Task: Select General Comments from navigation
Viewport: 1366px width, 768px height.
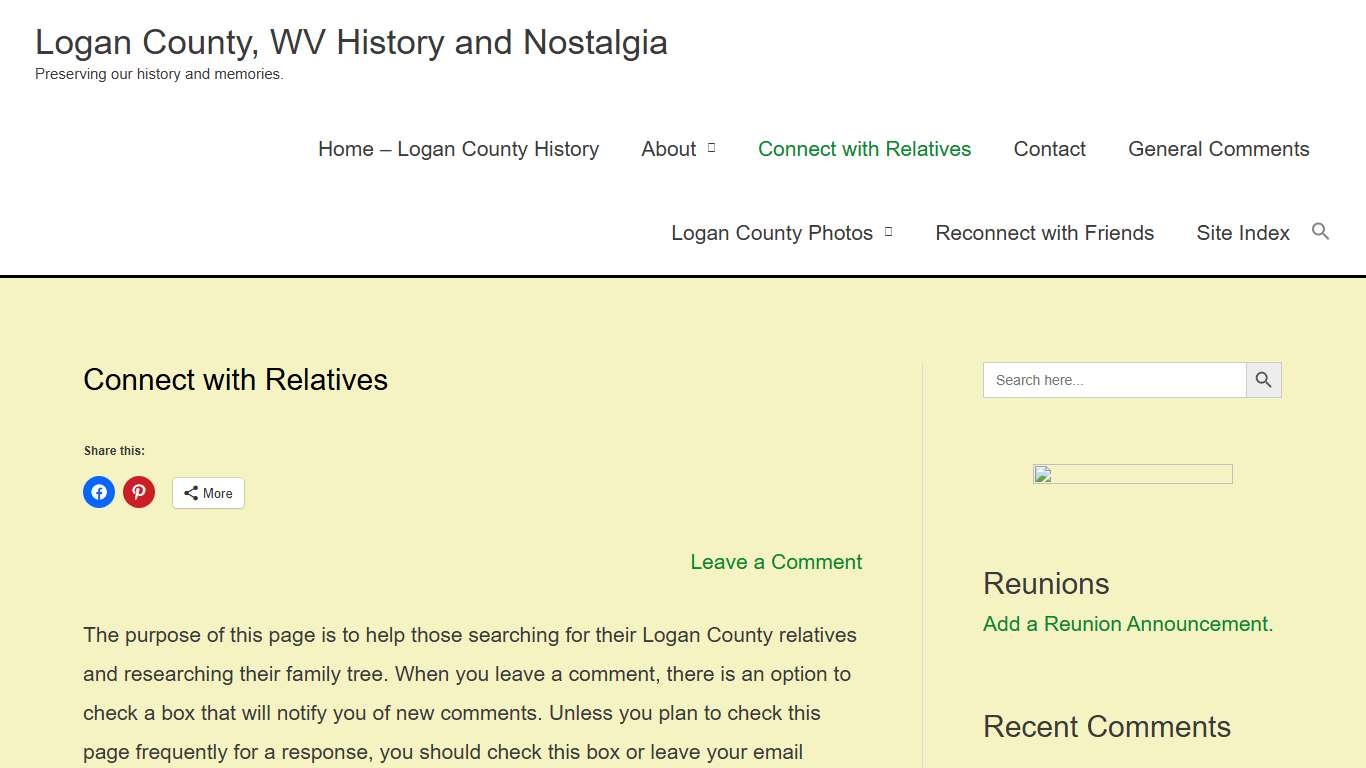Action: click(x=1218, y=148)
